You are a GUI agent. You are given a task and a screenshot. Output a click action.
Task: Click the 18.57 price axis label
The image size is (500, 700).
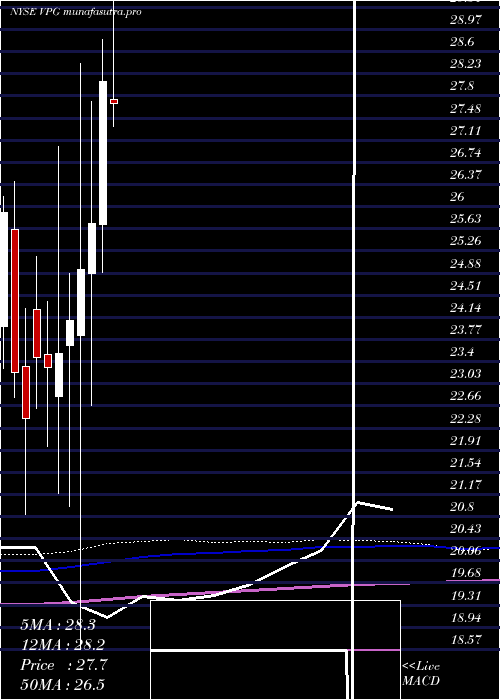pyautogui.click(x=465, y=639)
